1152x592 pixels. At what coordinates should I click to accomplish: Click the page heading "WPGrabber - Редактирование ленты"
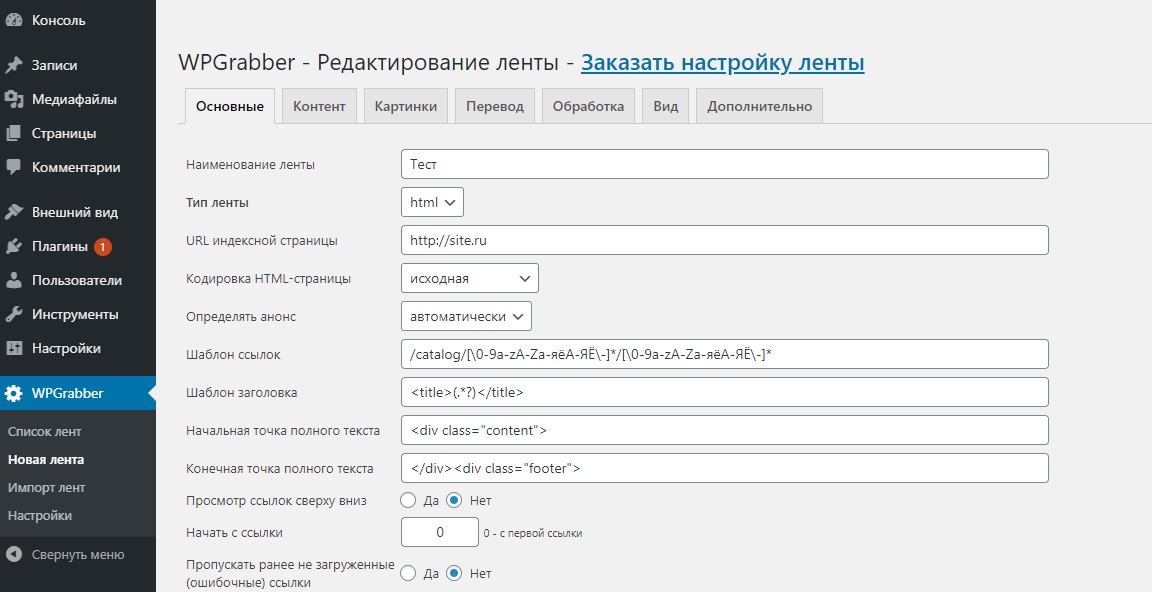(369, 62)
